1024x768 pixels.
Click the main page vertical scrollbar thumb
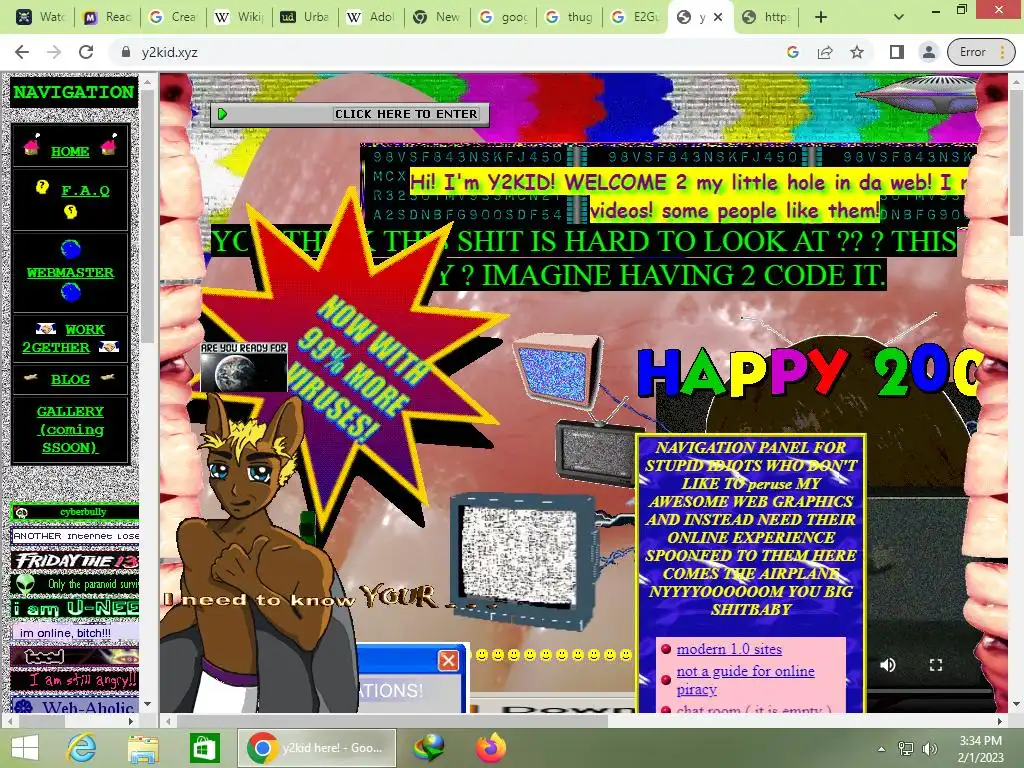[x=1016, y=163]
